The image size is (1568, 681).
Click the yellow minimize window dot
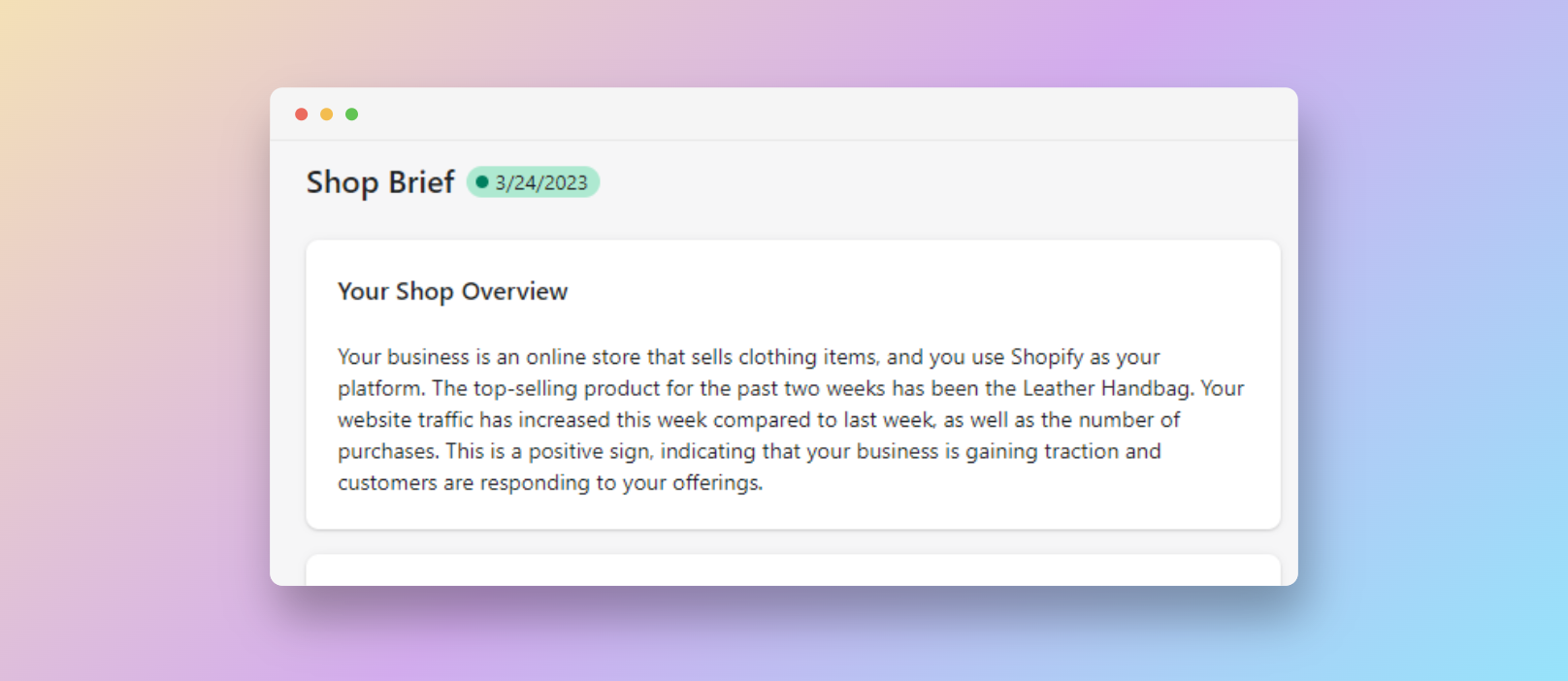[x=327, y=114]
